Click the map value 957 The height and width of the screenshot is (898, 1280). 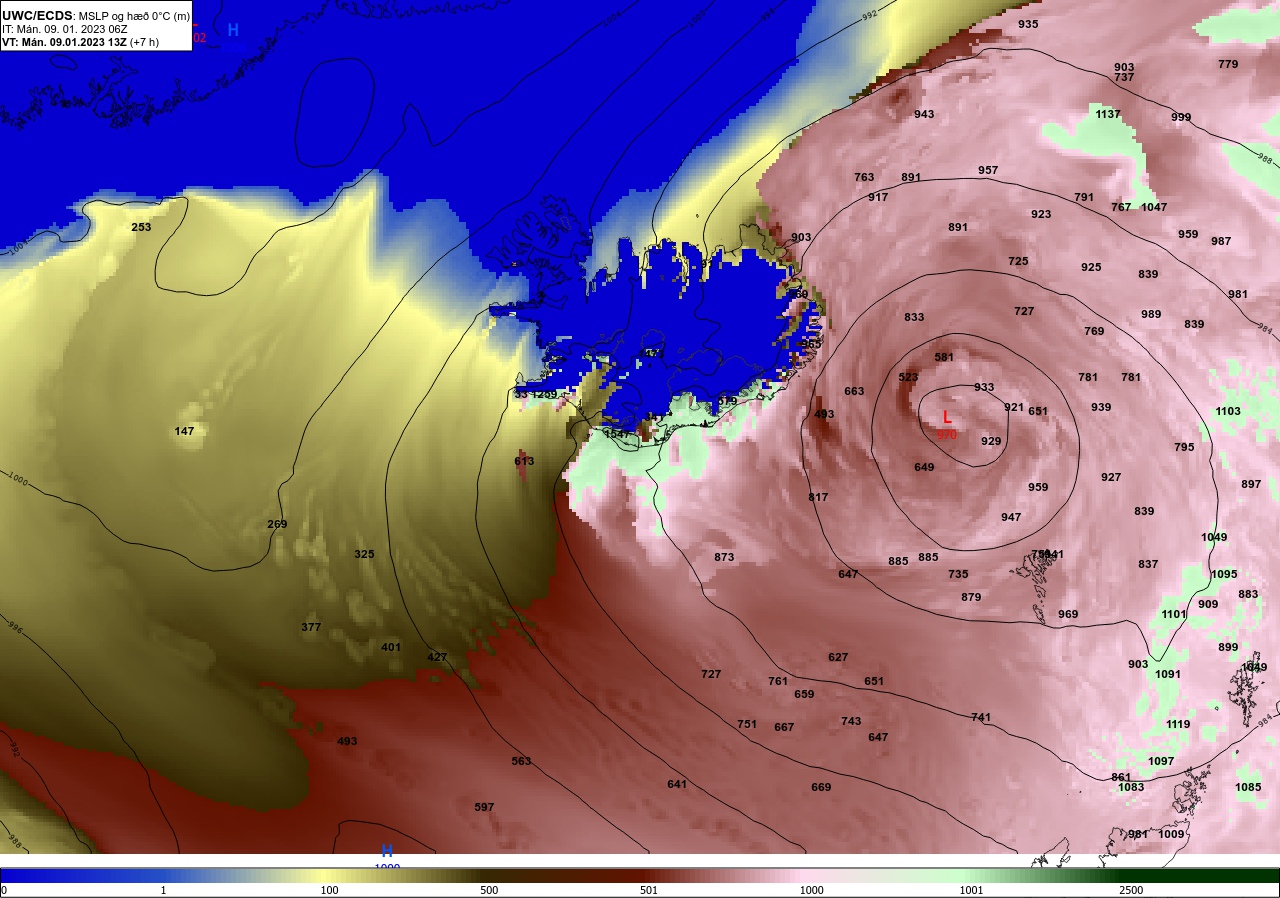(x=988, y=170)
